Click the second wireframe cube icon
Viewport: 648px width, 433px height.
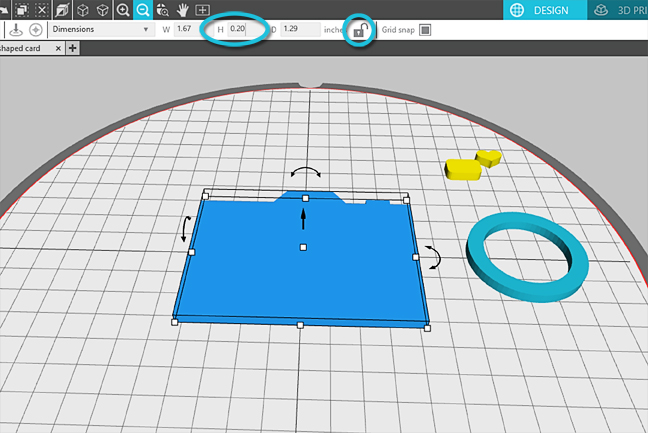click(x=102, y=10)
